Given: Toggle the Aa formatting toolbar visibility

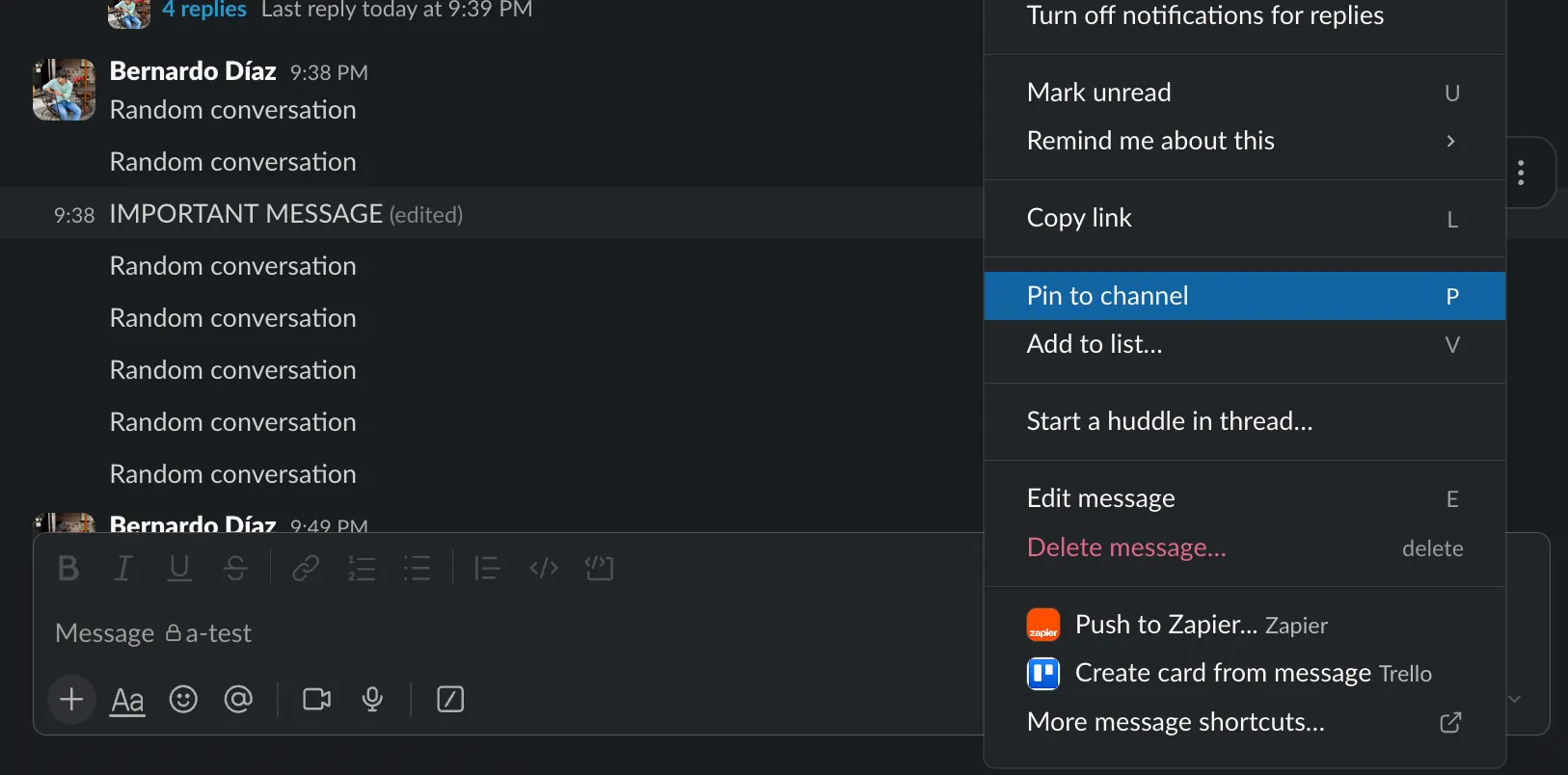Looking at the screenshot, I should click(x=127, y=701).
